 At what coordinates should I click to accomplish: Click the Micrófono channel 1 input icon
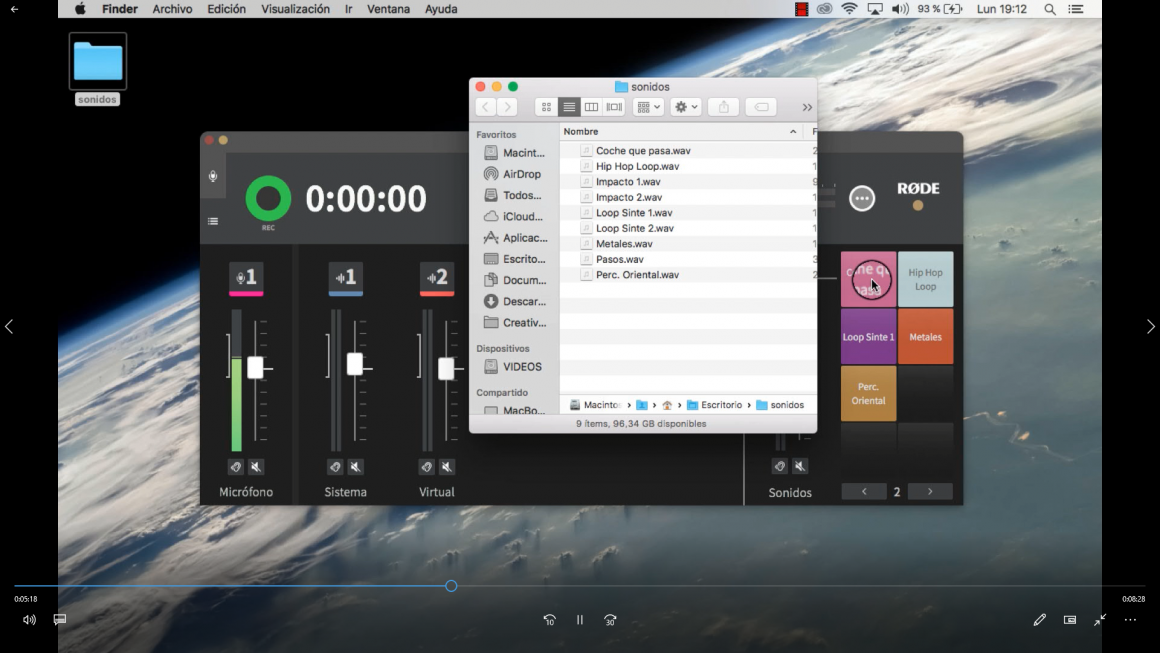(x=246, y=278)
